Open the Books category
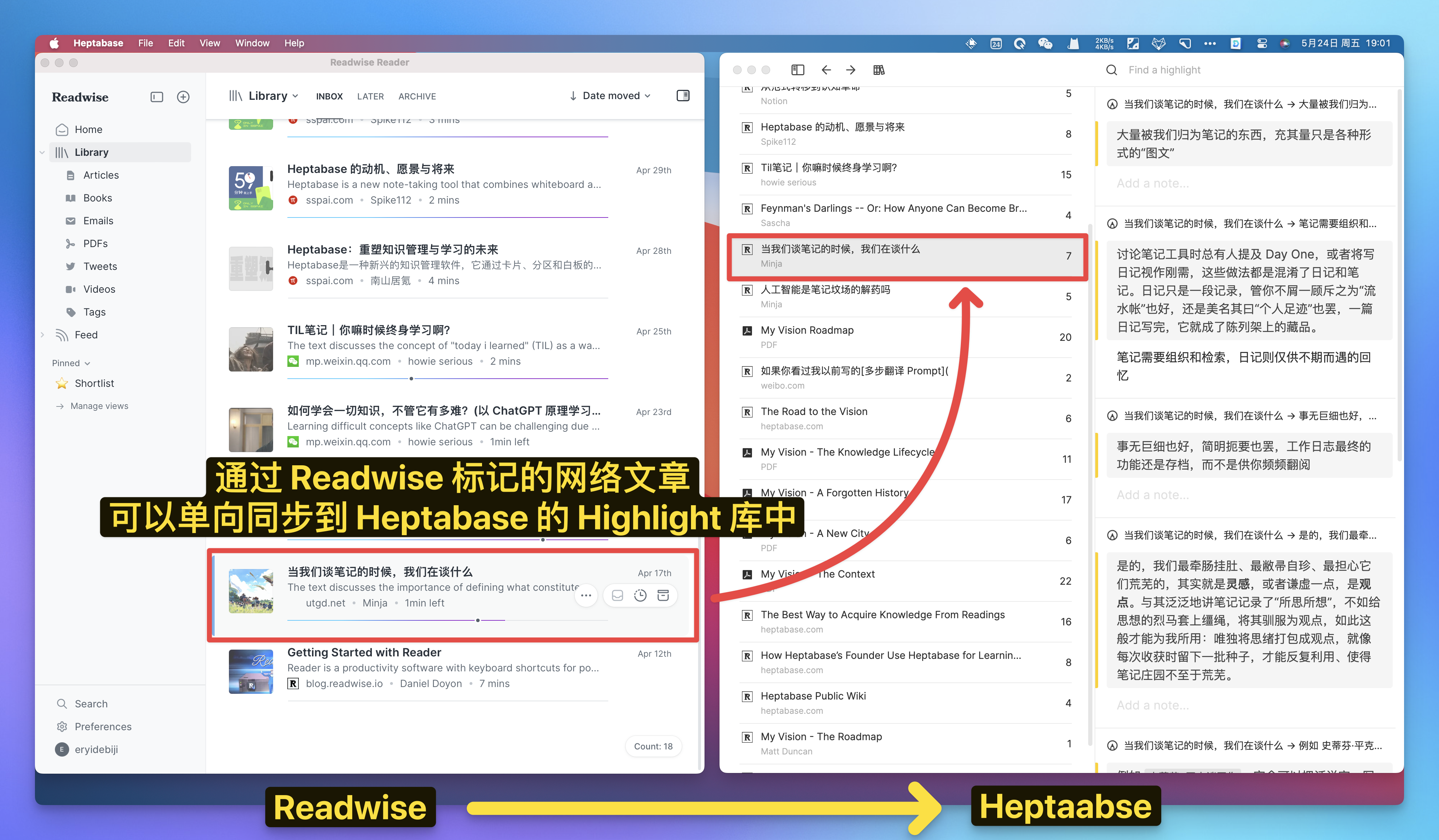 click(x=98, y=198)
